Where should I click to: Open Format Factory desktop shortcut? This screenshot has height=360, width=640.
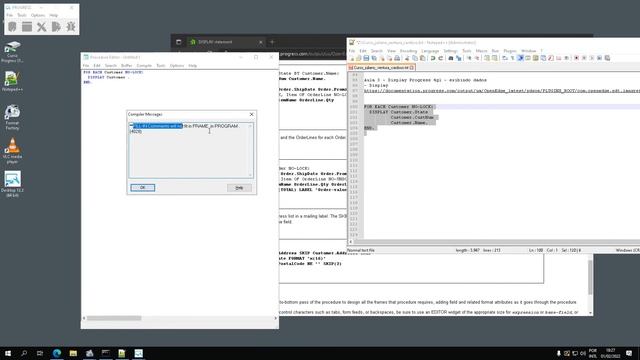12,118
